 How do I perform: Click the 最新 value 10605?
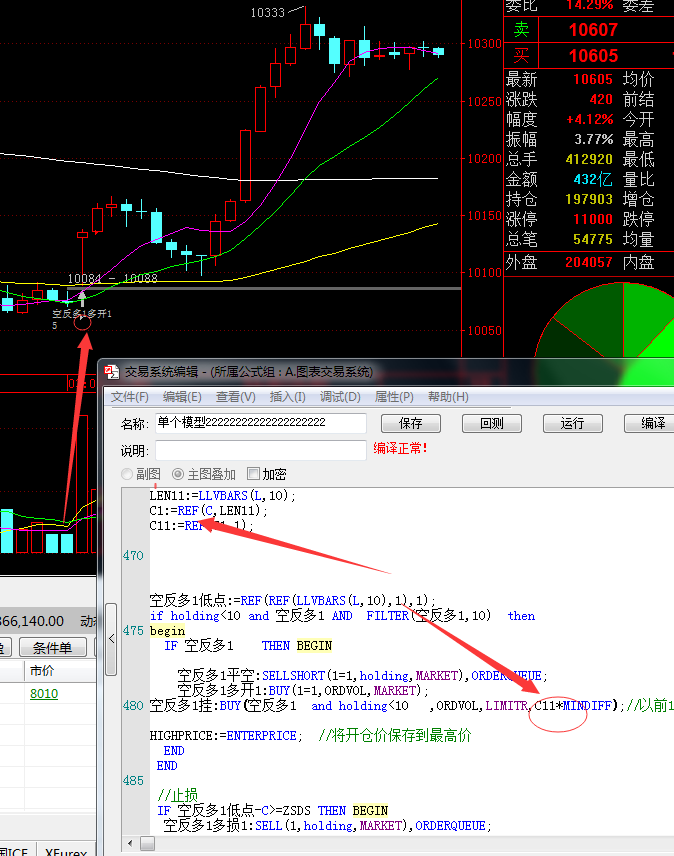click(x=593, y=79)
